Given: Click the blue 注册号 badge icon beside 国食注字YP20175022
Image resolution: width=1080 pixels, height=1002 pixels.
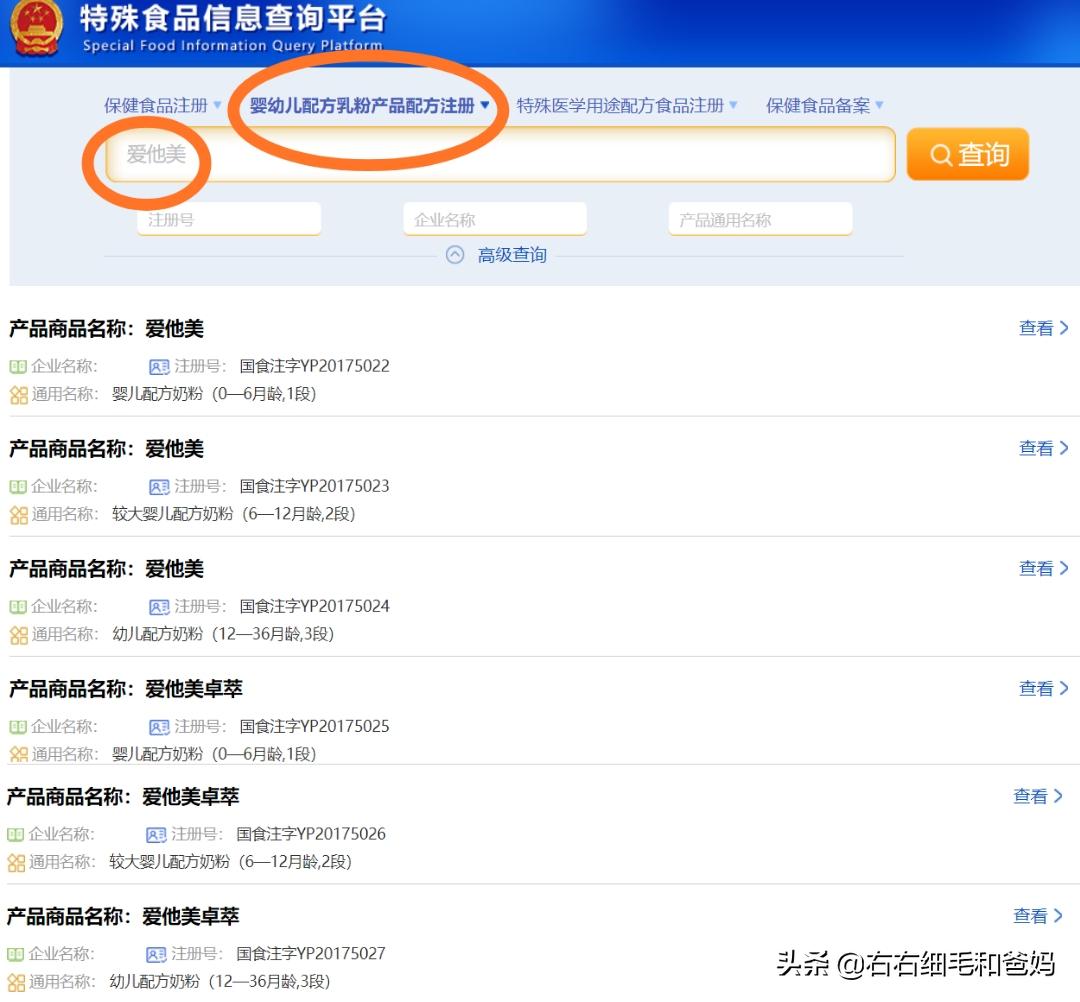Looking at the screenshot, I should tap(157, 366).
